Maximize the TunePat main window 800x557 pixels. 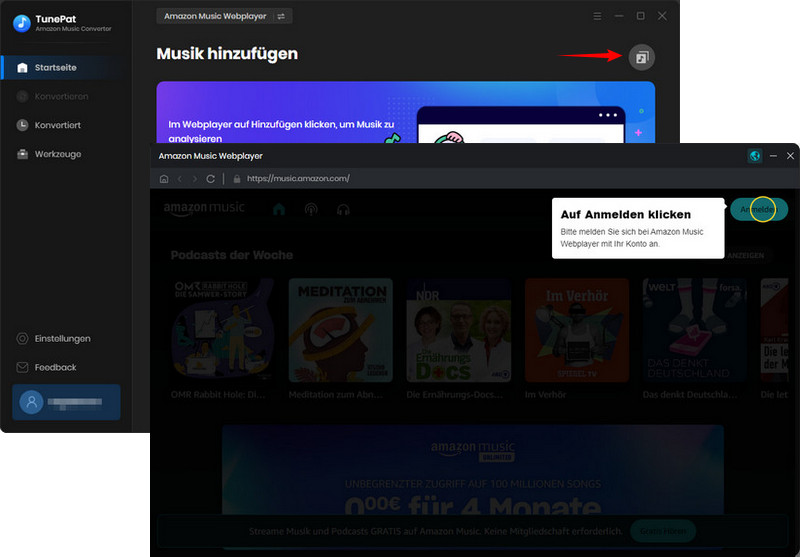(640, 16)
